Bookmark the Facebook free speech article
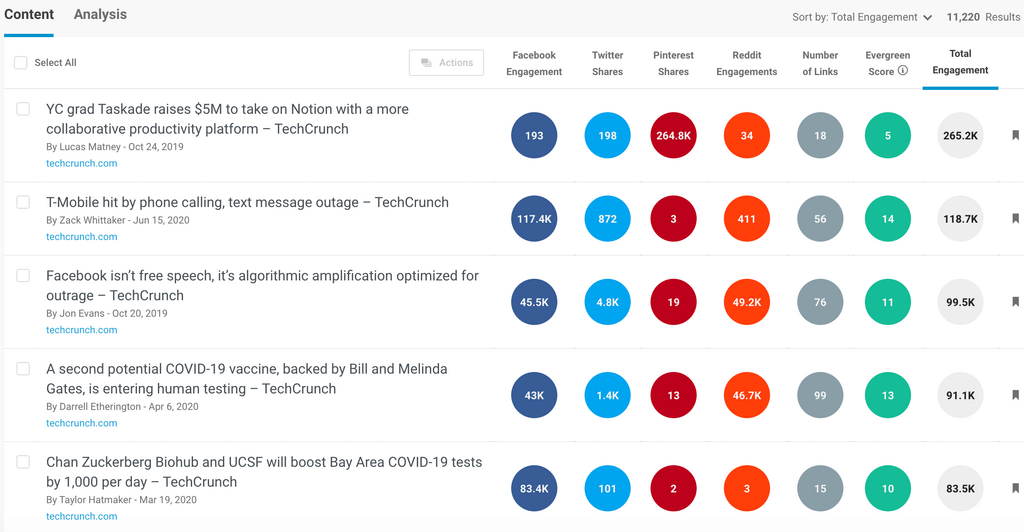 tap(1015, 302)
